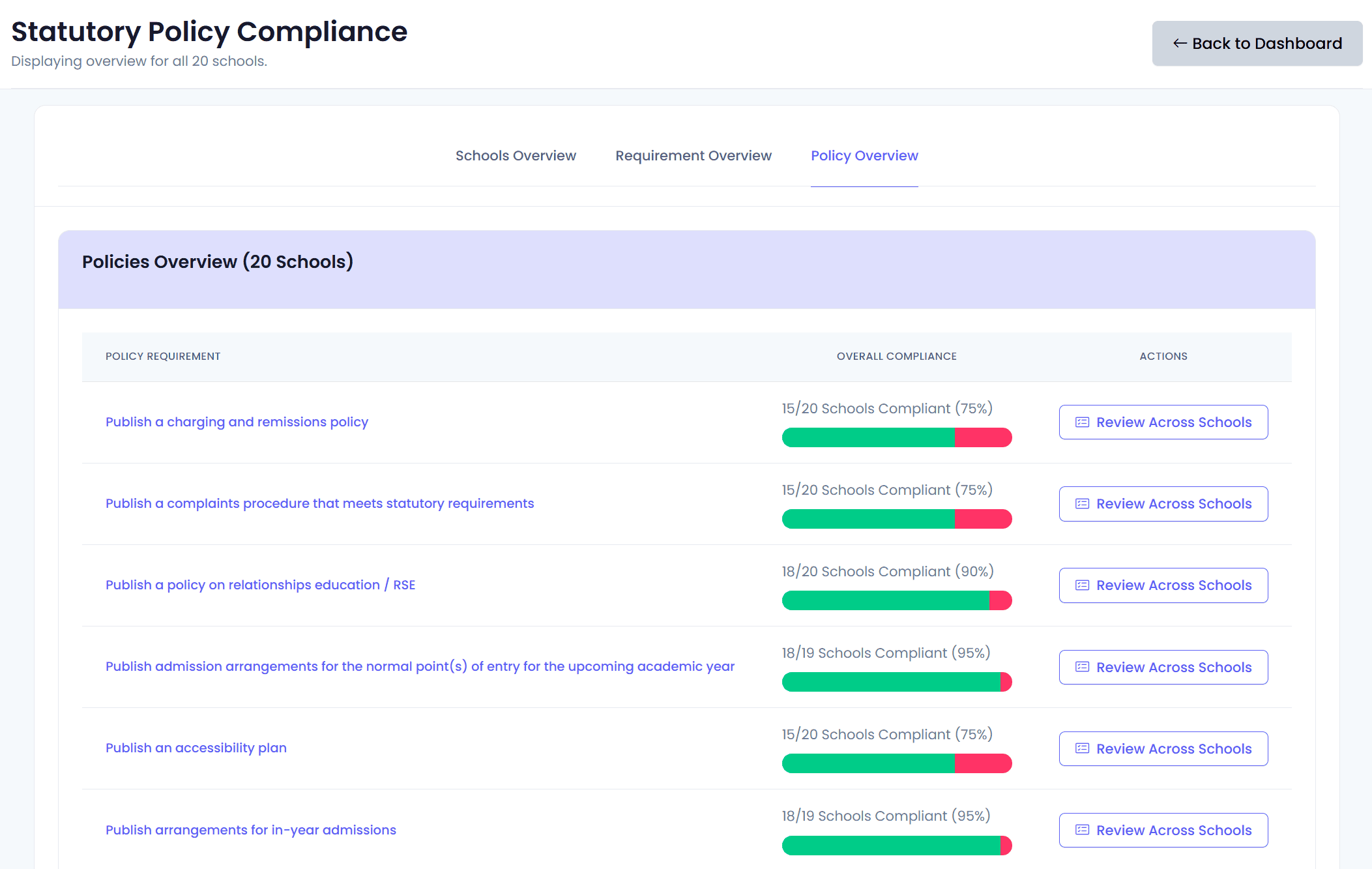Image resolution: width=1372 pixels, height=869 pixels.
Task: Click the review icon on RSE policy row
Action: point(1082,585)
